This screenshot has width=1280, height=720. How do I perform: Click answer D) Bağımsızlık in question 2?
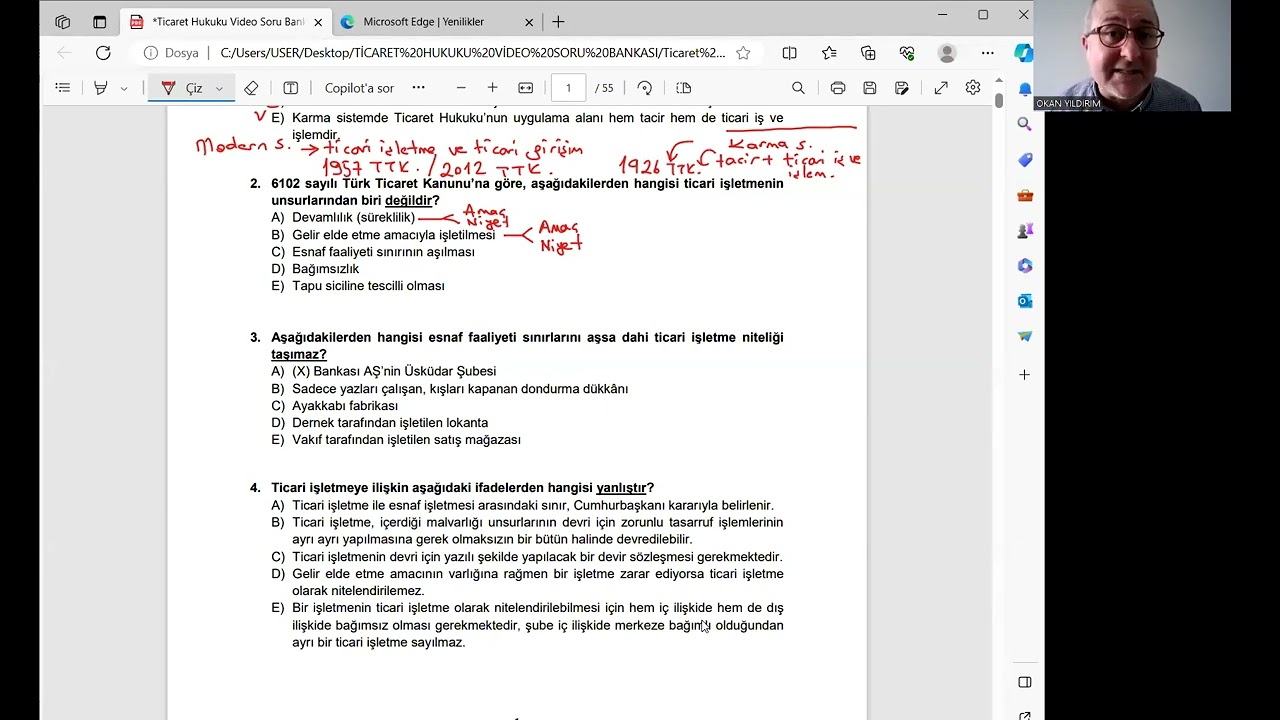(315, 269)
